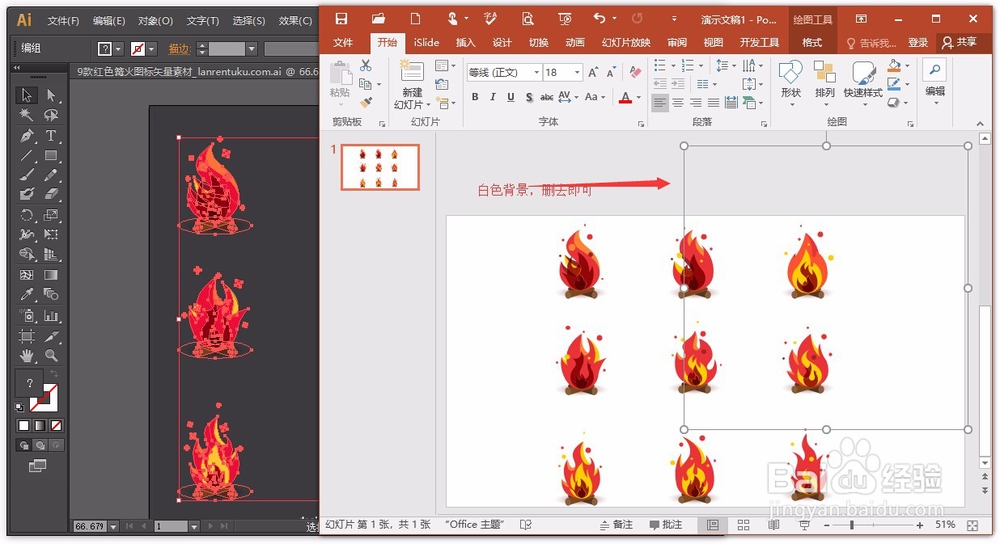Increase font size with the large A icon
Image resolution: width=1000 pixels, height=544 pixels.
tap(593, 72)
